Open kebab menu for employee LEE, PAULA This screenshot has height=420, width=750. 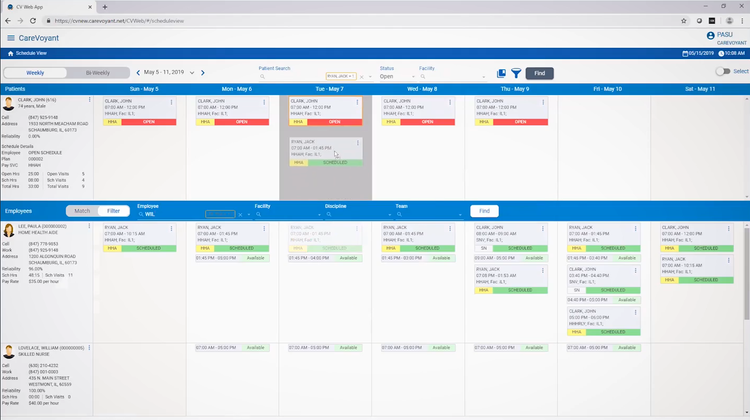point(89,226)
